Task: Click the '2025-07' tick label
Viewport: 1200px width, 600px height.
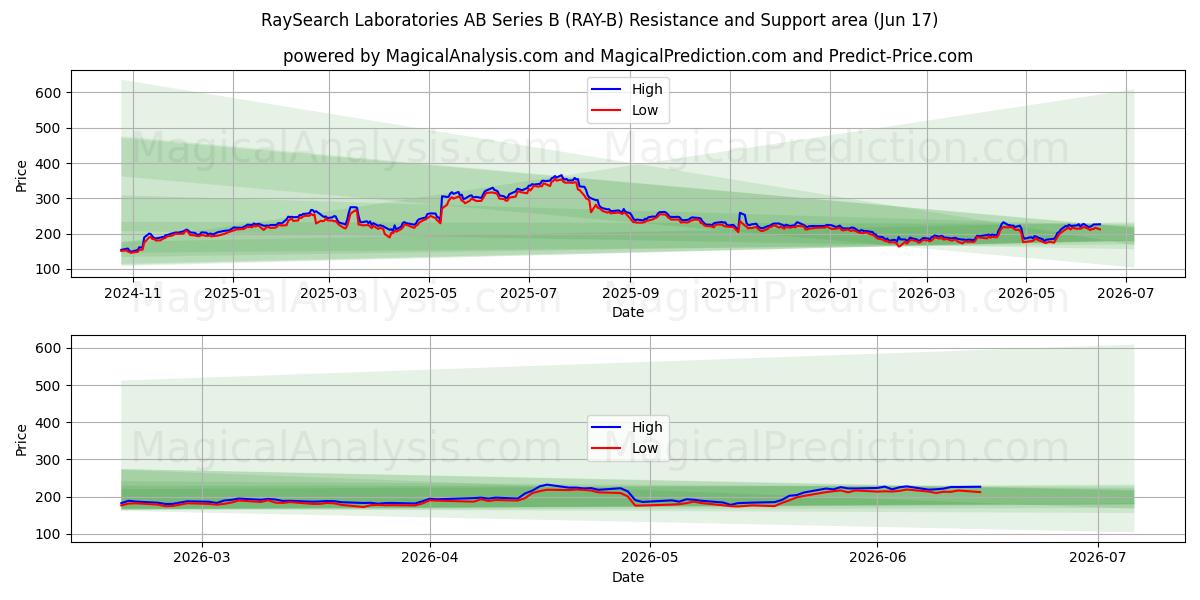Action: 528,293
